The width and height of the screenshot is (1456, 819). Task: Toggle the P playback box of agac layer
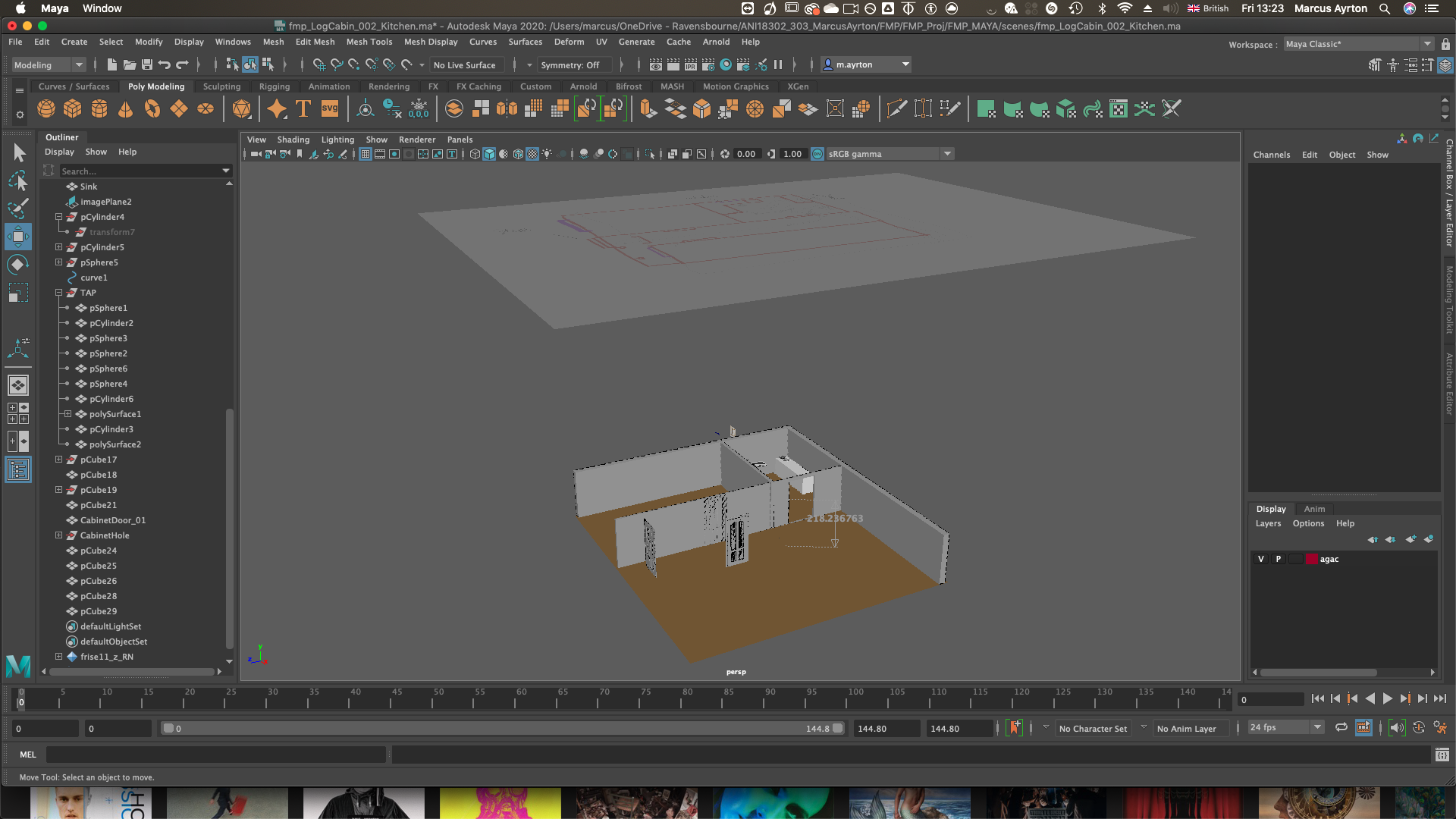[1279, 559]
